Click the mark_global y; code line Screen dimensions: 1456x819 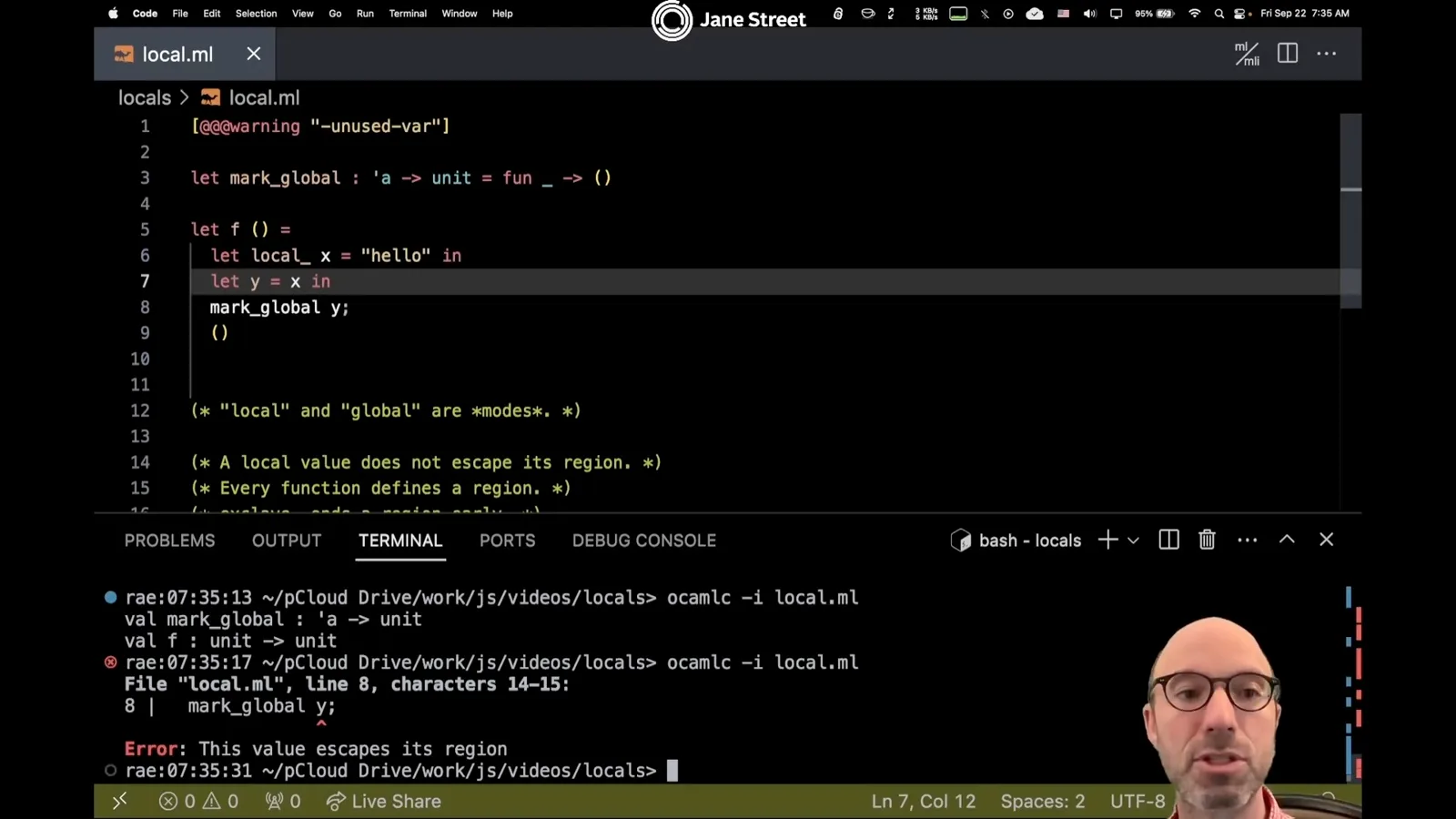pos(279,308)
